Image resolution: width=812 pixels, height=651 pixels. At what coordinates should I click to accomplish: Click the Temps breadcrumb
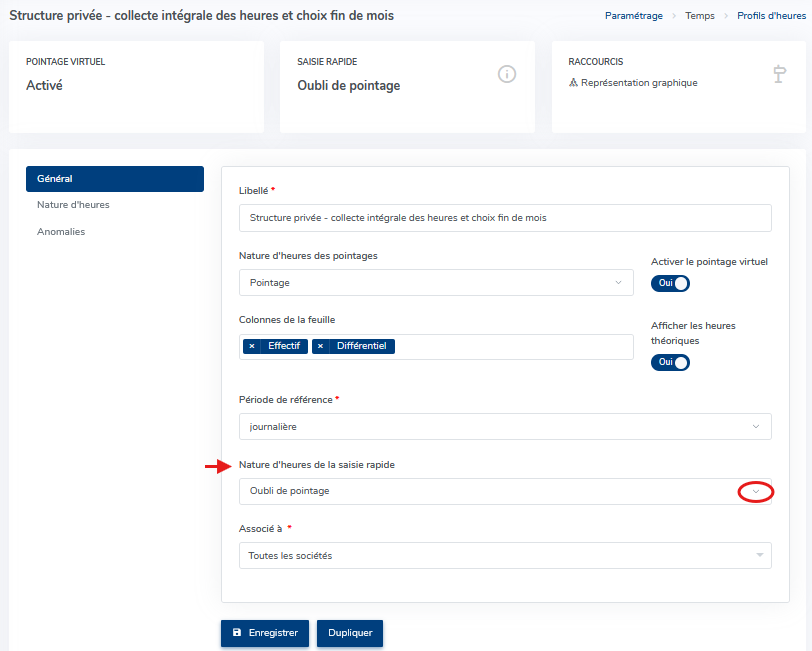(700, 16)
